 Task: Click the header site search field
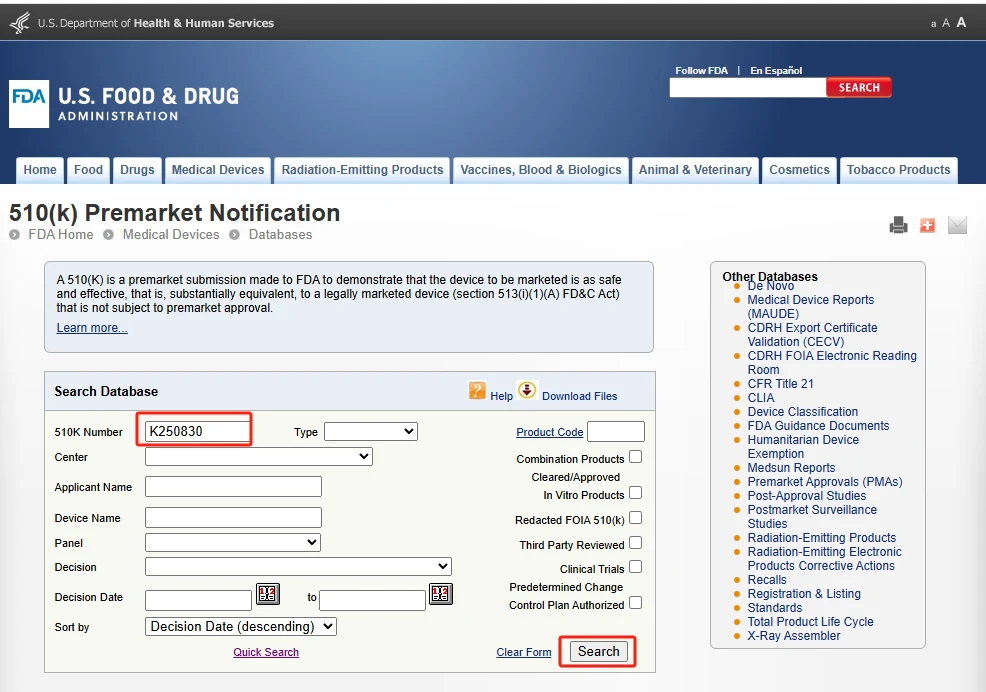pyautogui.click(x=748, y=87)
